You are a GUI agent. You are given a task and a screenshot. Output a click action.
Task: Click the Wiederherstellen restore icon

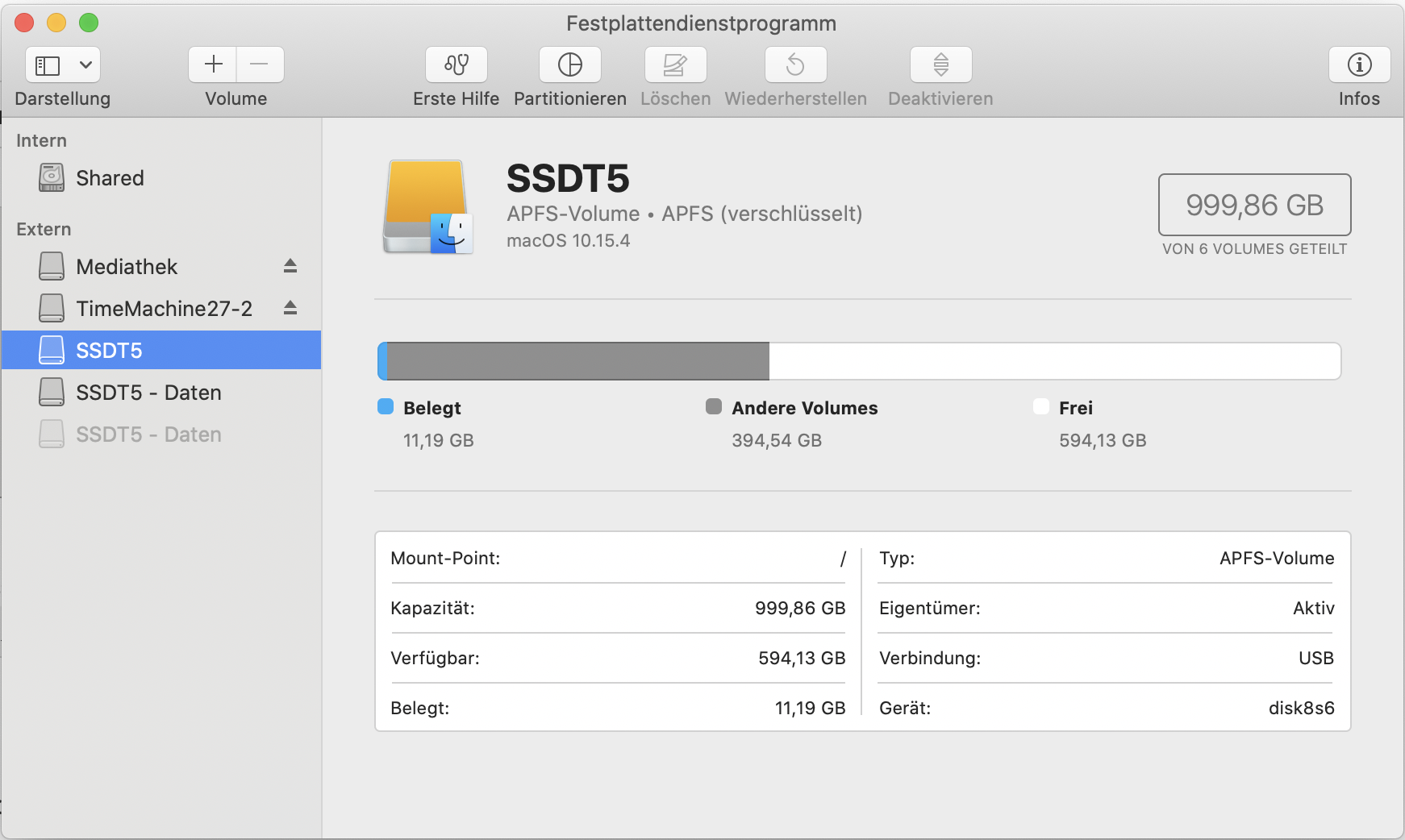(x=795, y=64)
